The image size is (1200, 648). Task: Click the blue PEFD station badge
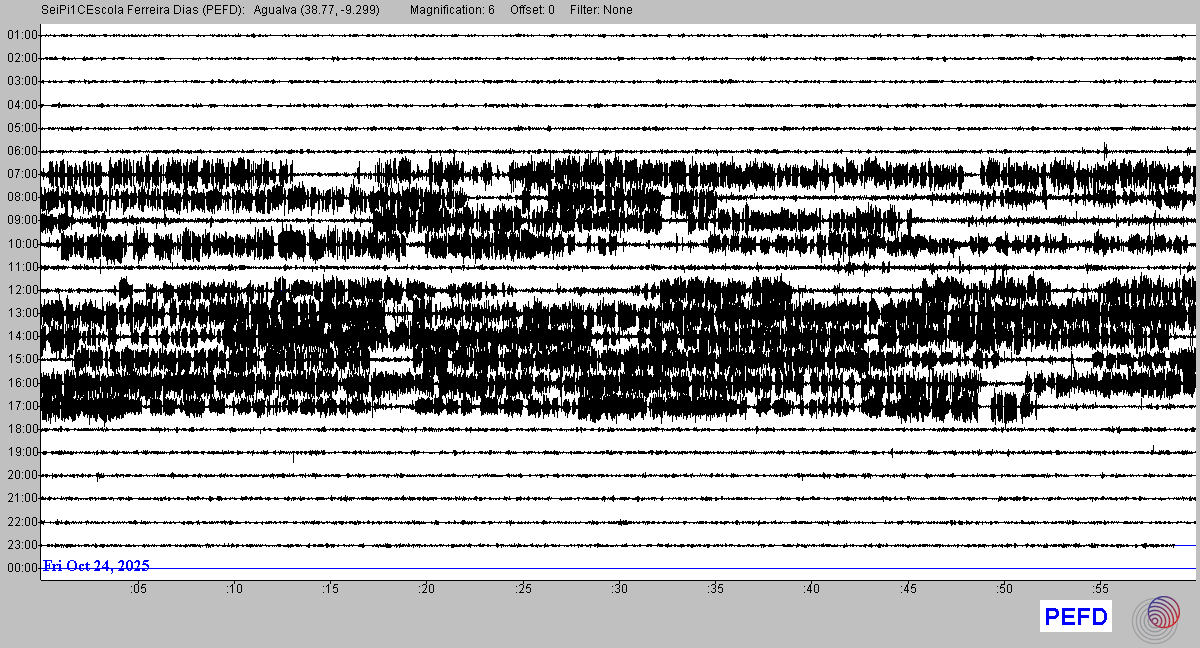click(x=1076, y=618)
